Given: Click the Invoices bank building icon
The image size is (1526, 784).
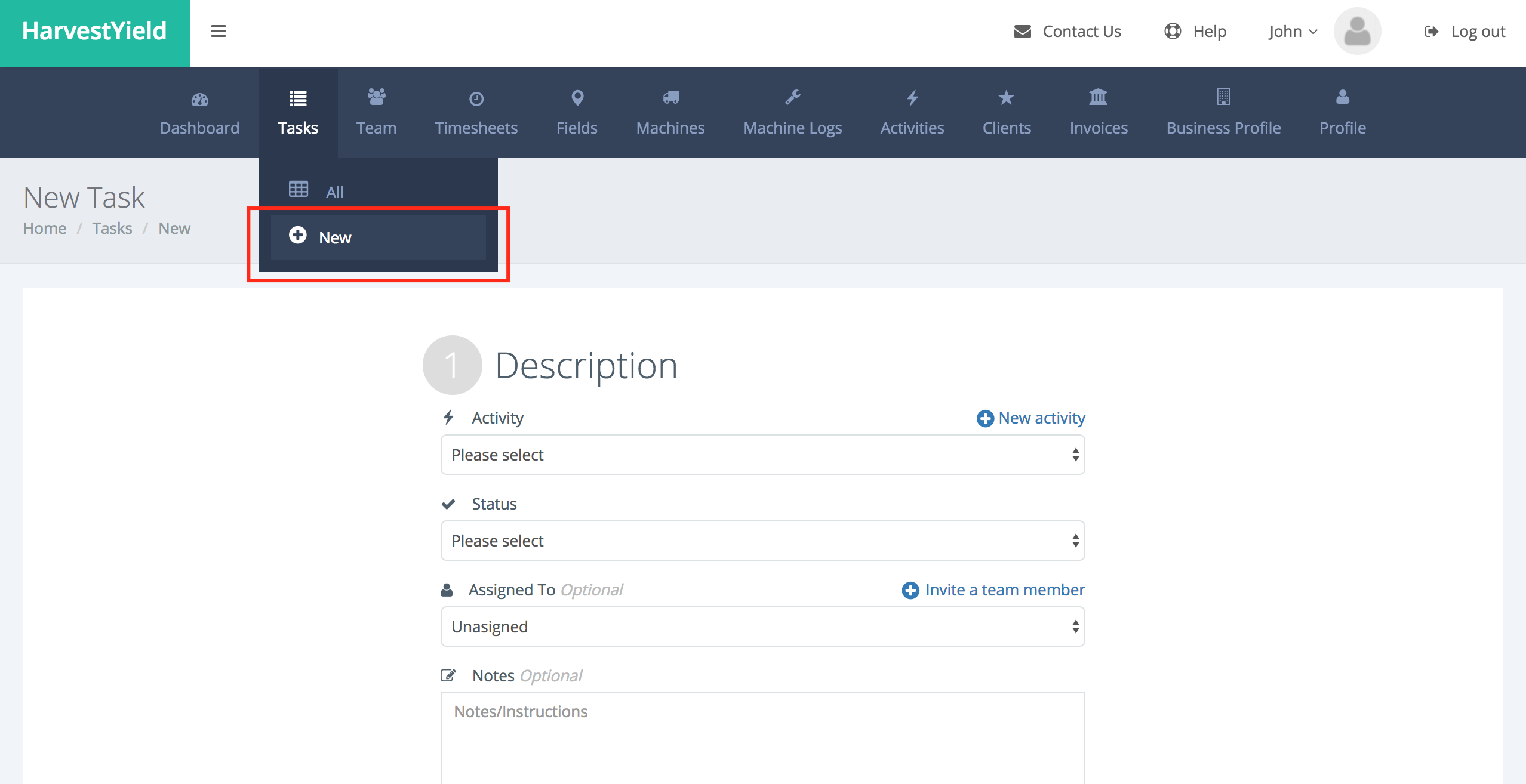Looking at the screenshot, I should [x=1098, y=97].
